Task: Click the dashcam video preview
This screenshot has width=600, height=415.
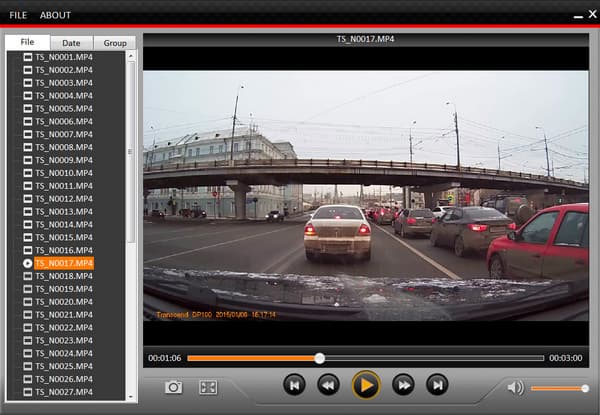Action: [x=366, y=196]
